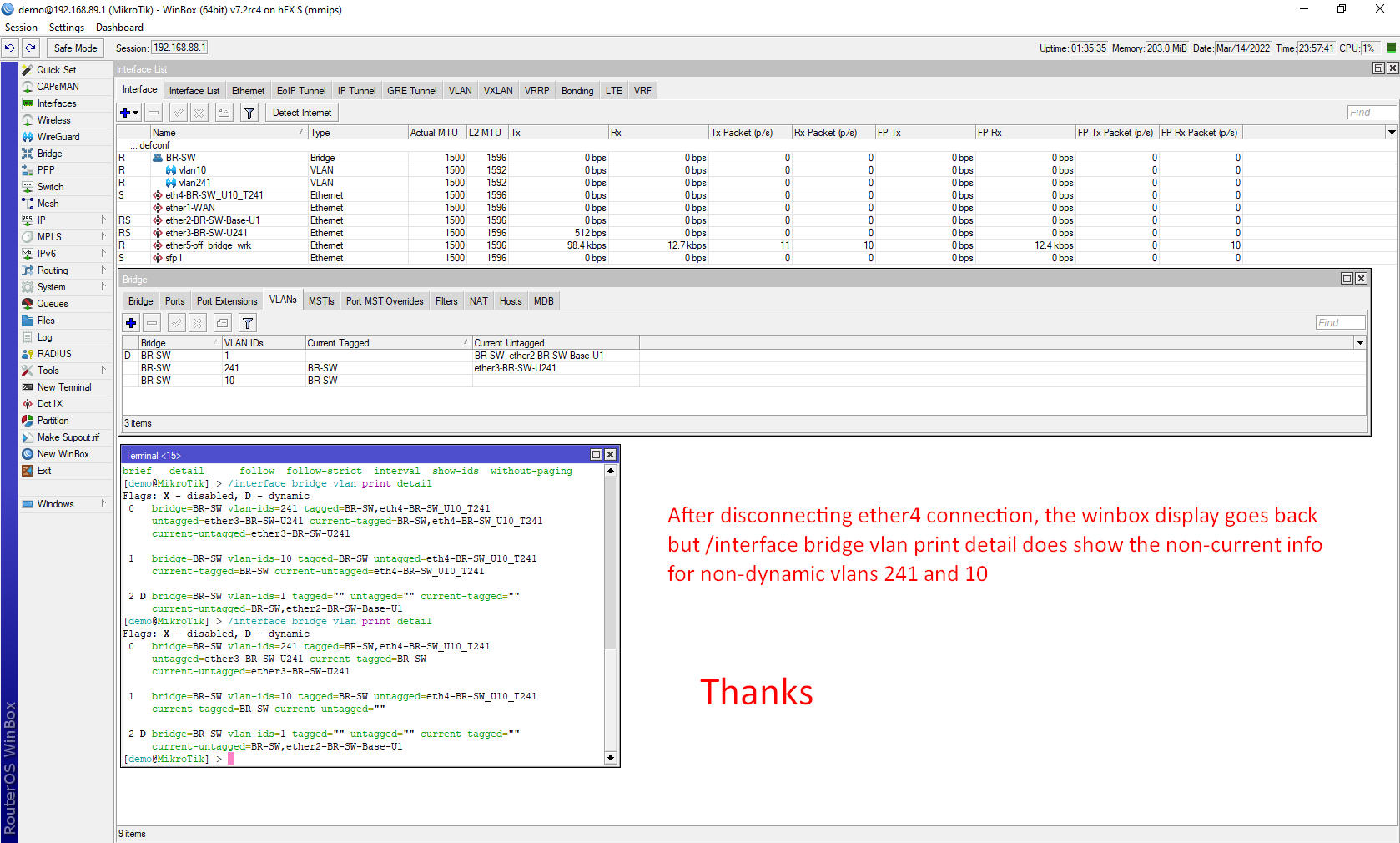The width and height of the screenshot is (1400, 843).
Task: Click Comment icon in Interface List toolbar
Action: point(224,113)
